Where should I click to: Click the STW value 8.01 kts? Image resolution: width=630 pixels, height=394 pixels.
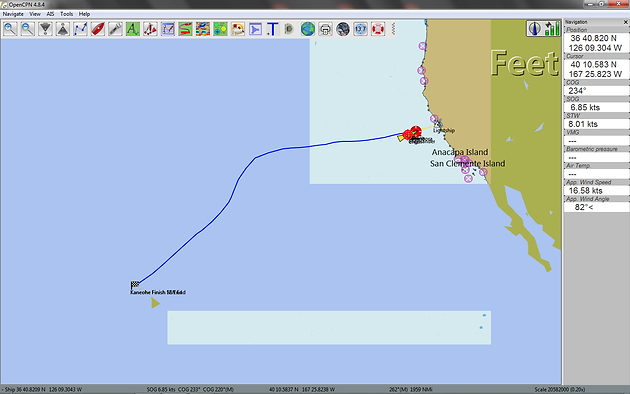tap(583, 124)
